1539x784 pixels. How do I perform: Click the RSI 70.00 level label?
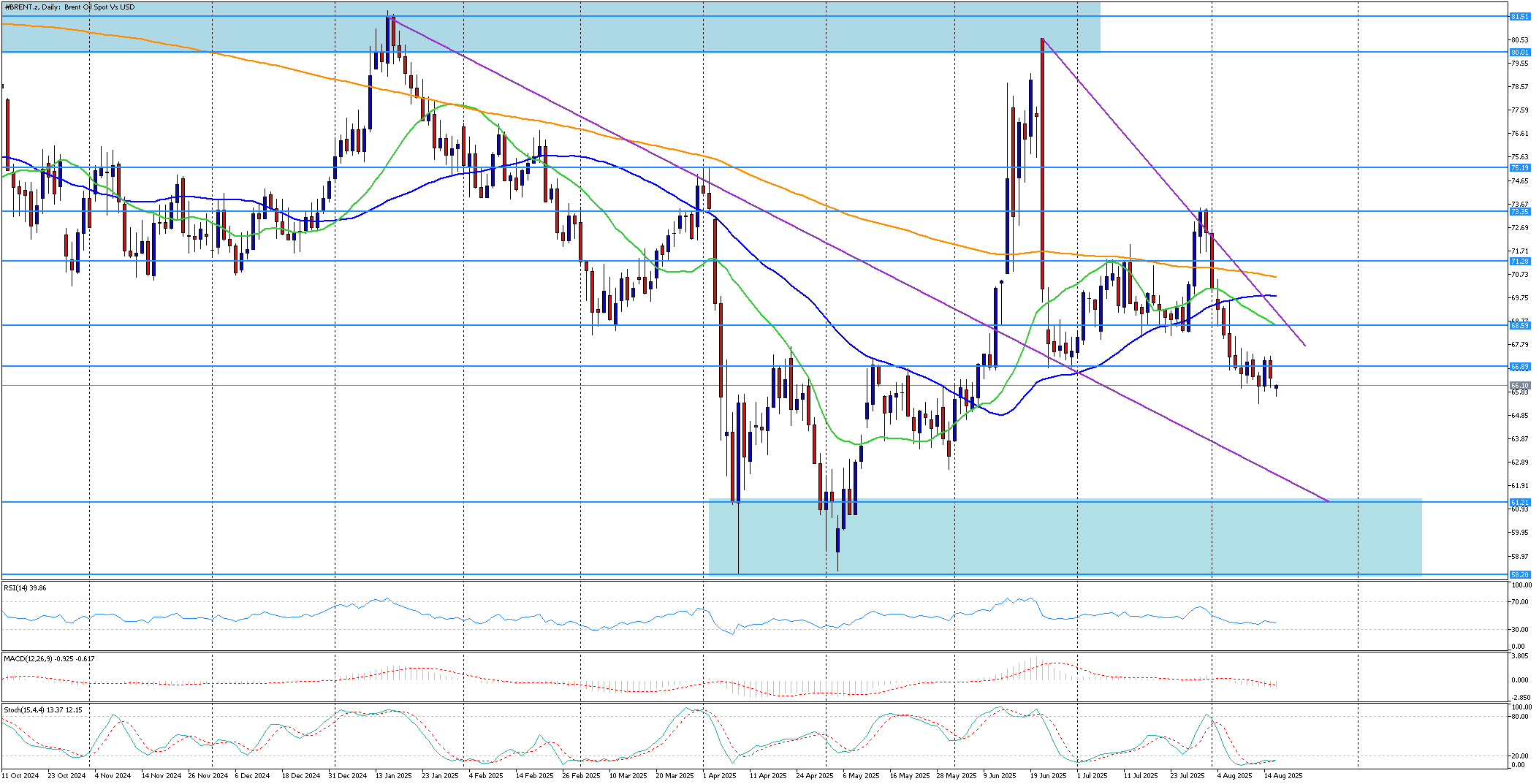(1519, 601)
